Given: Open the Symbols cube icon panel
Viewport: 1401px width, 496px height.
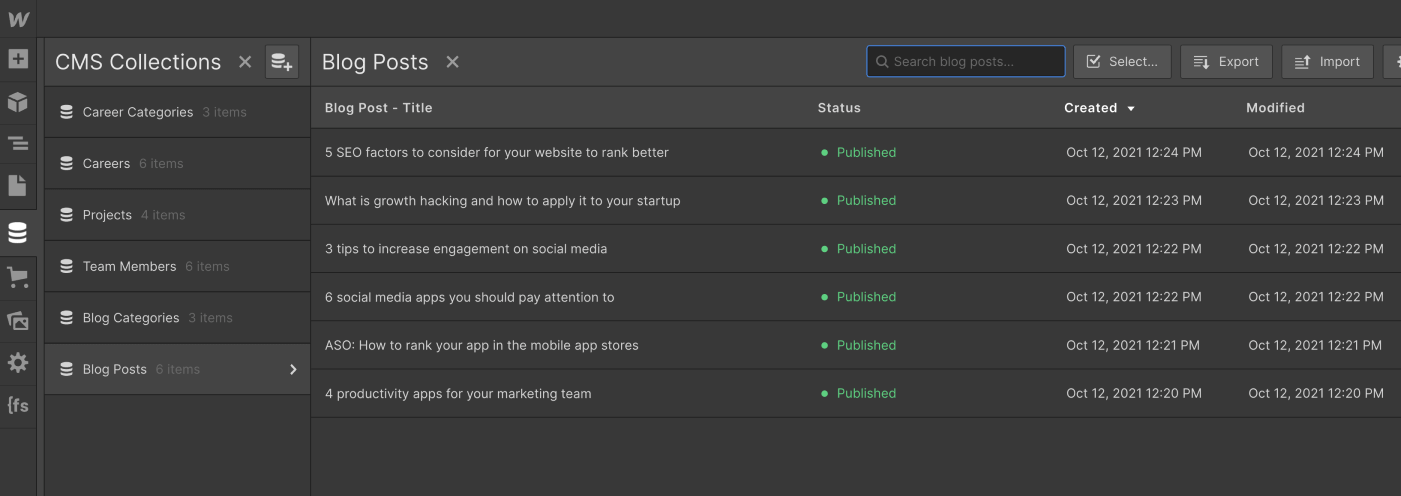Looking at the screenshot, I should point(18,102).
